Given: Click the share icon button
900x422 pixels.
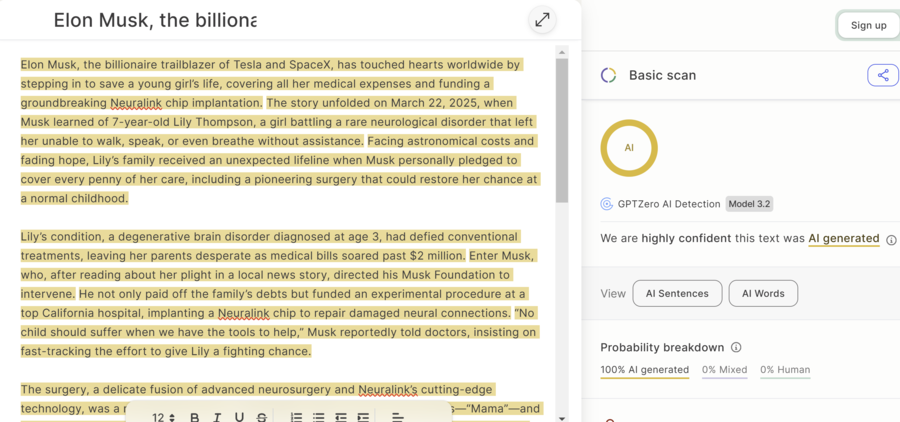Looking at the screenshot, I should [x=883, y=75].
